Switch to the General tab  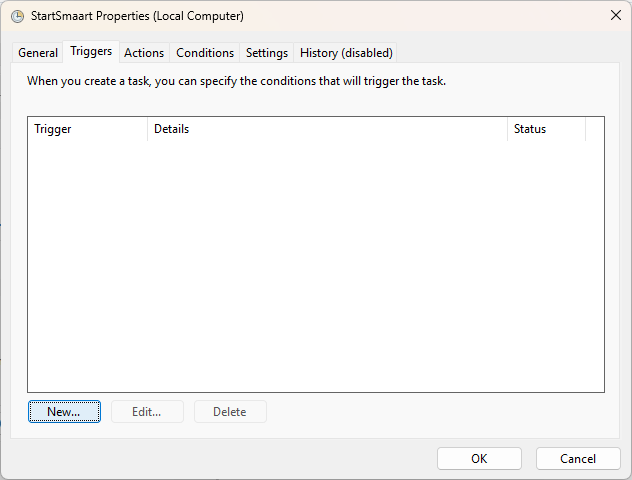coord(38,53)
